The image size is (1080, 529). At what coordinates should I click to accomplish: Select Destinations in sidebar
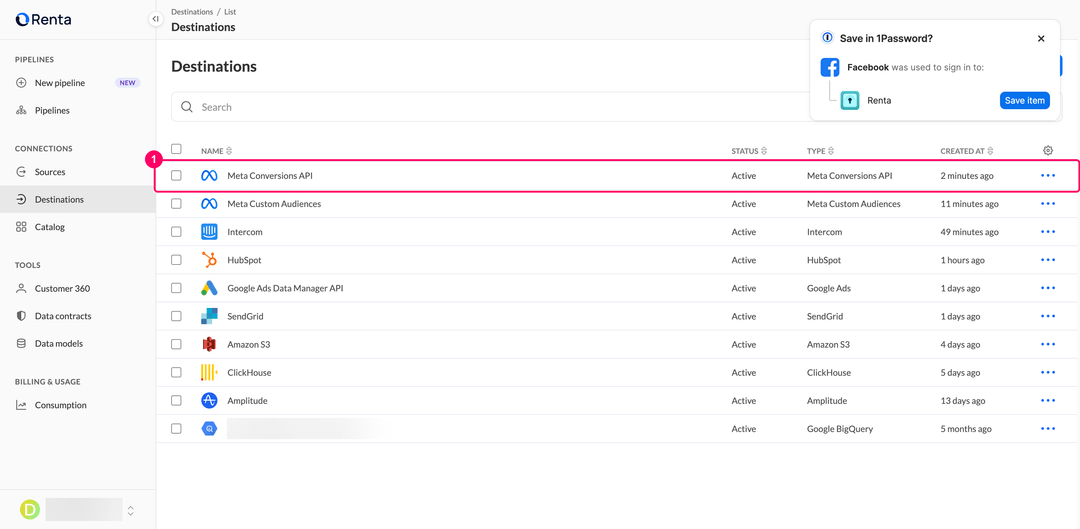pos(77,199)
